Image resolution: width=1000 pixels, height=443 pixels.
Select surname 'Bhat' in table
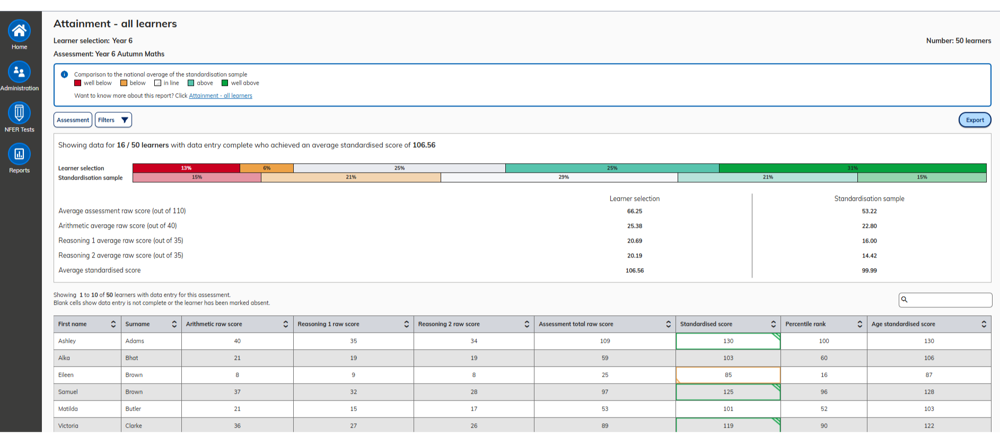pos(131,358)
